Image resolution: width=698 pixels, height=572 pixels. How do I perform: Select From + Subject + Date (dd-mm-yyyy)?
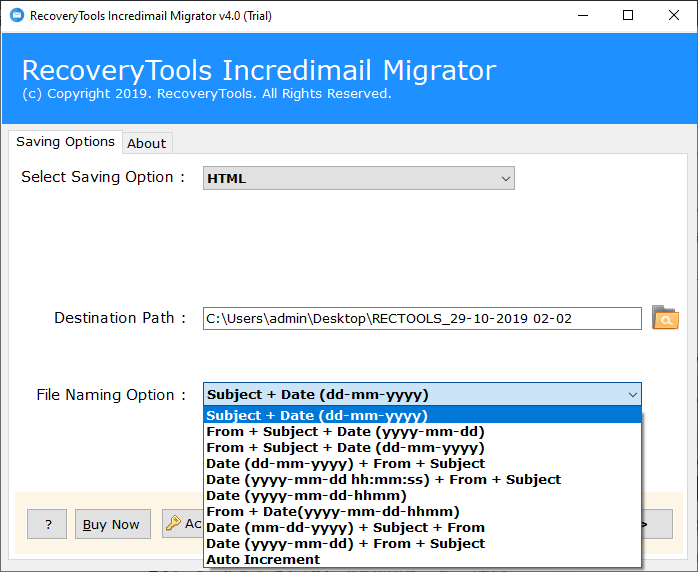pos(422,447)
